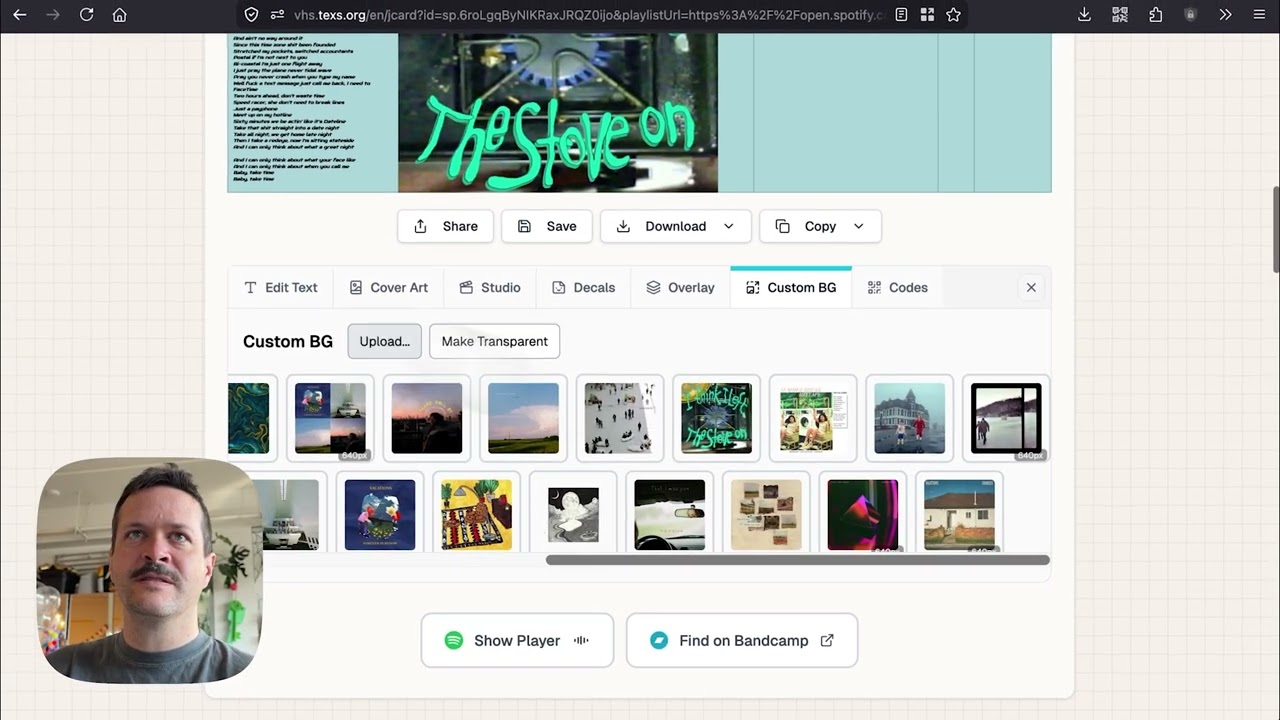The width and height of the screenshot is (1280, 720).
Task: Open the Decals tab
Action: coord(584,287)
